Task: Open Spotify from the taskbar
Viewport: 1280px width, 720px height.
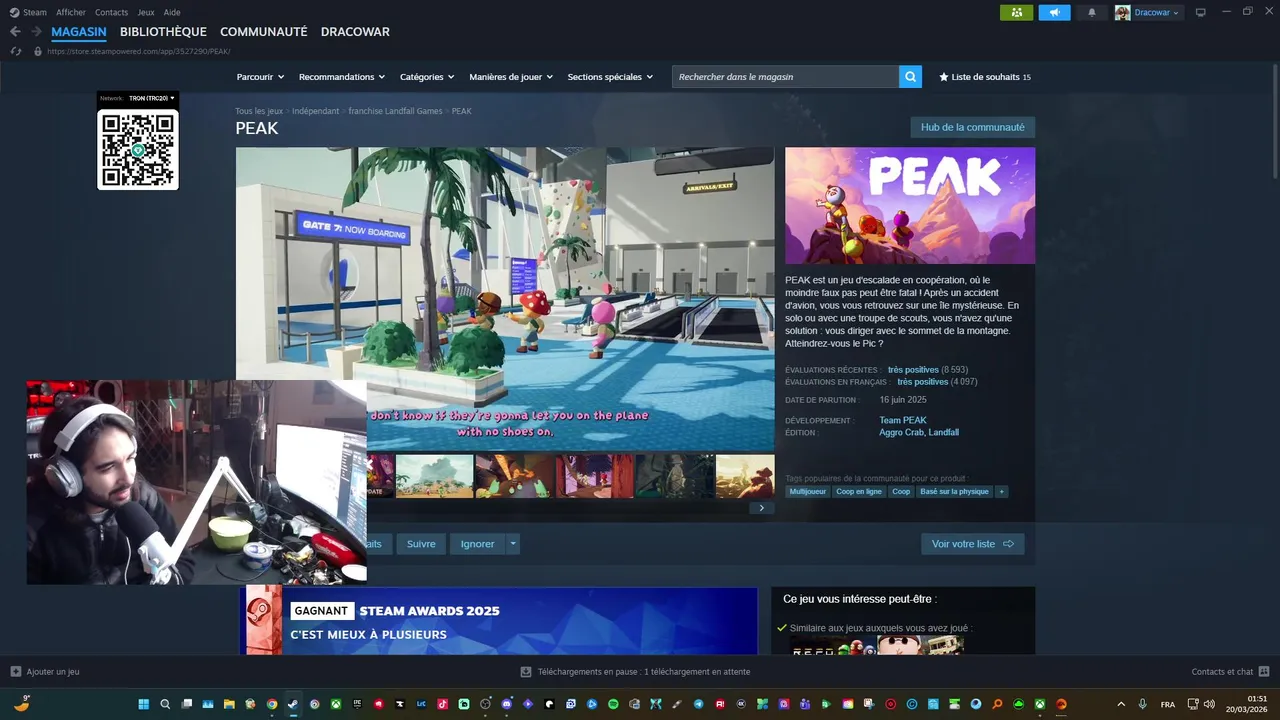Action: coord(613,704)
